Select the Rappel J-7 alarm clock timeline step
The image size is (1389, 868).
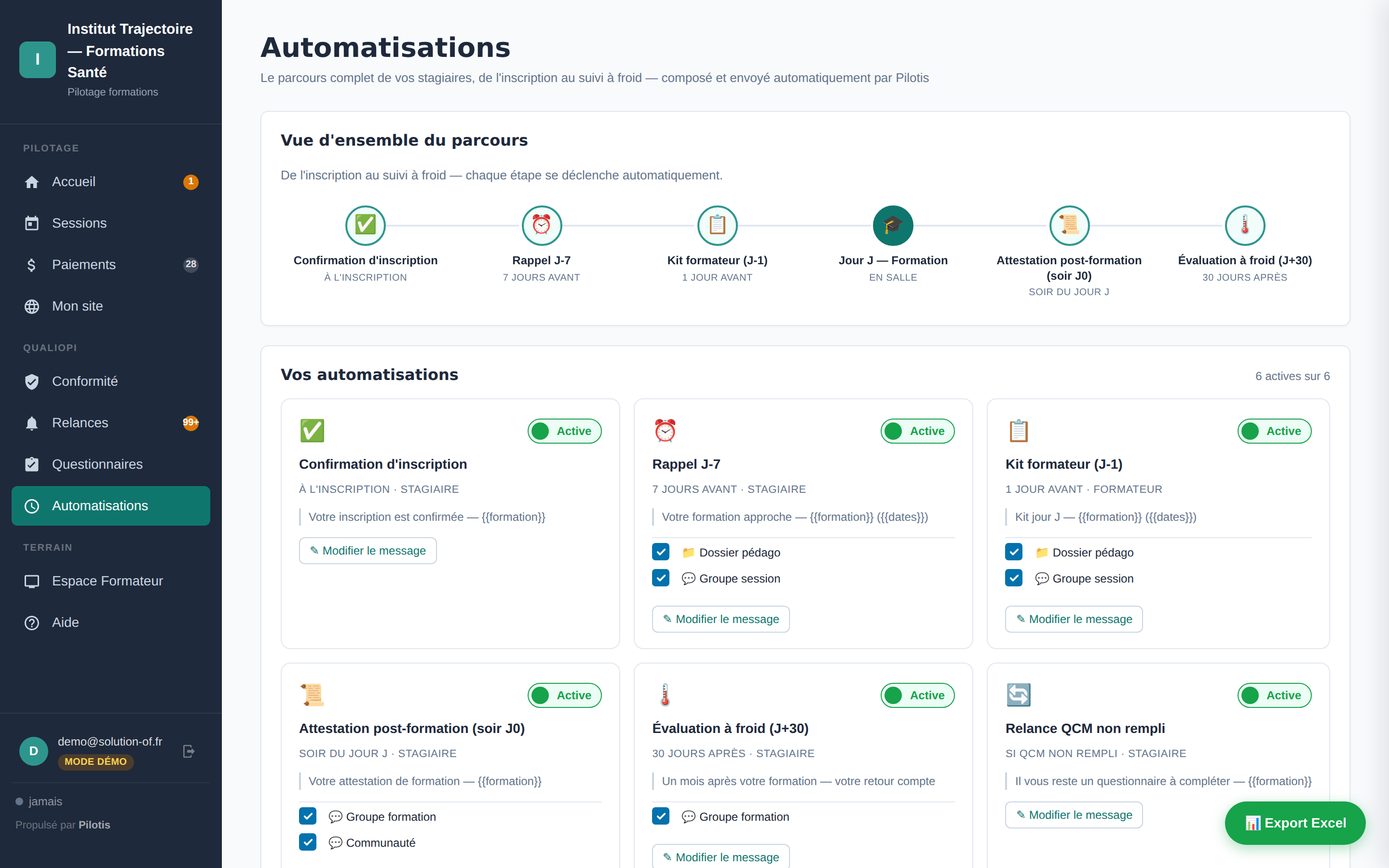coord(541,225)
